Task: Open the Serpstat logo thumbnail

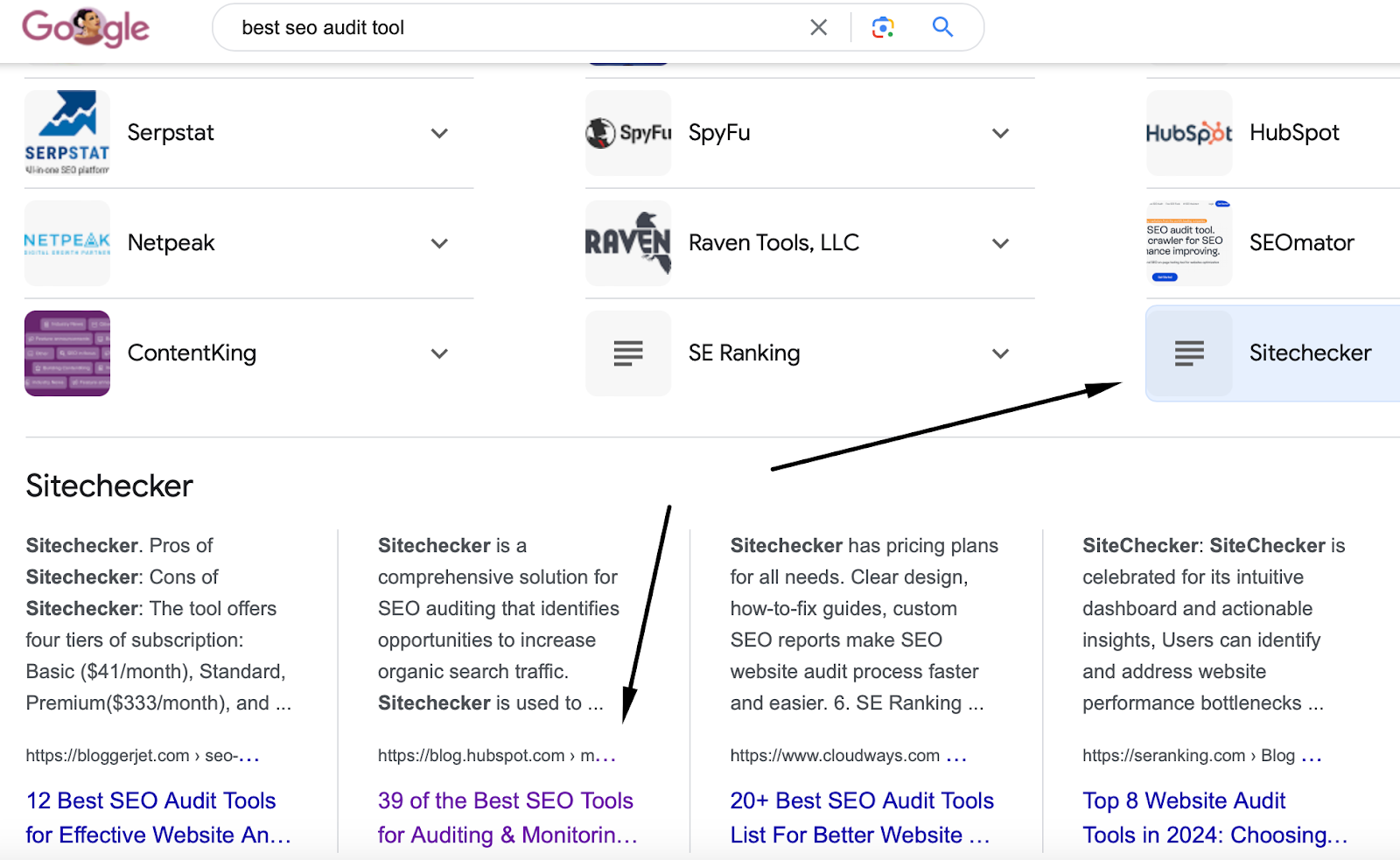Action: 67,133
